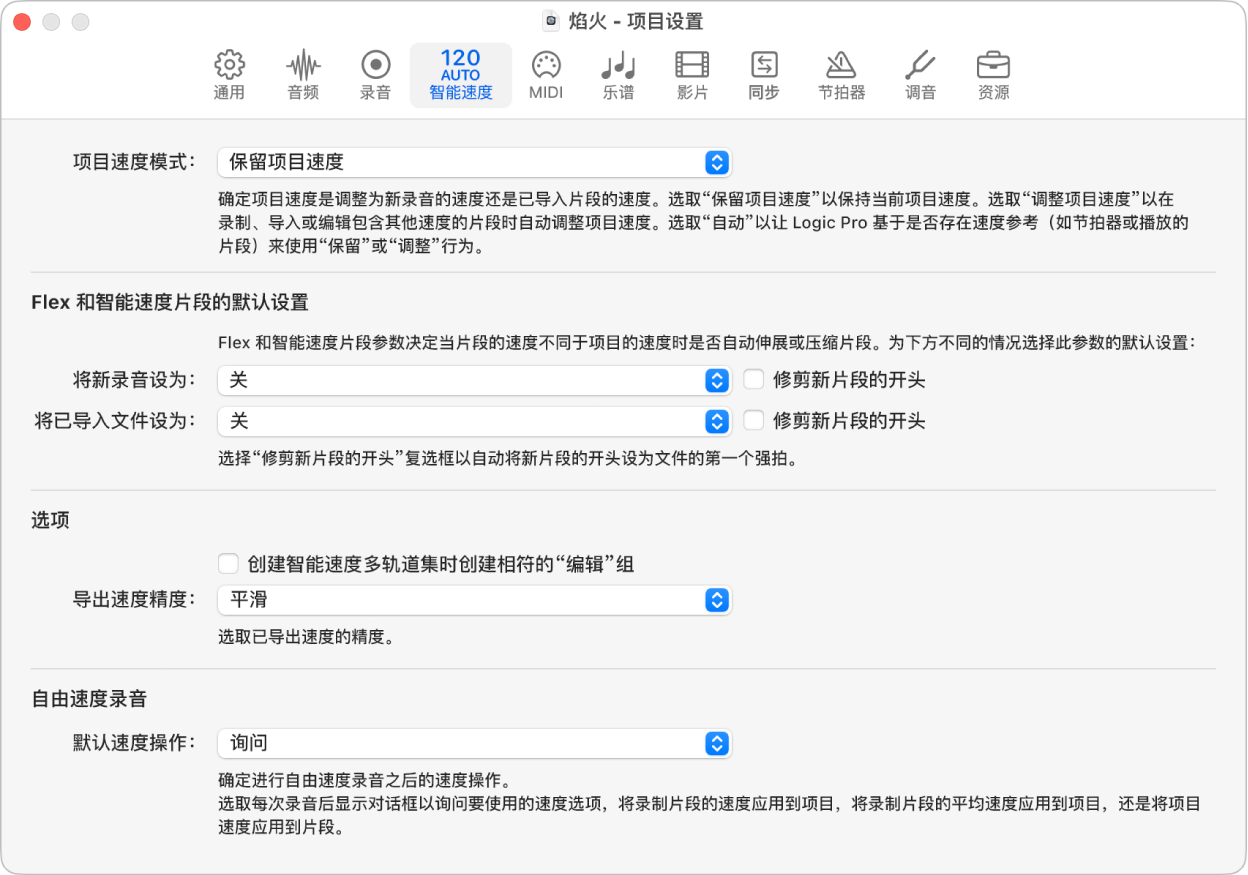Click the 乐谱 tab label
Viewport: 1248px width, 875px height.
click(618, 93)
